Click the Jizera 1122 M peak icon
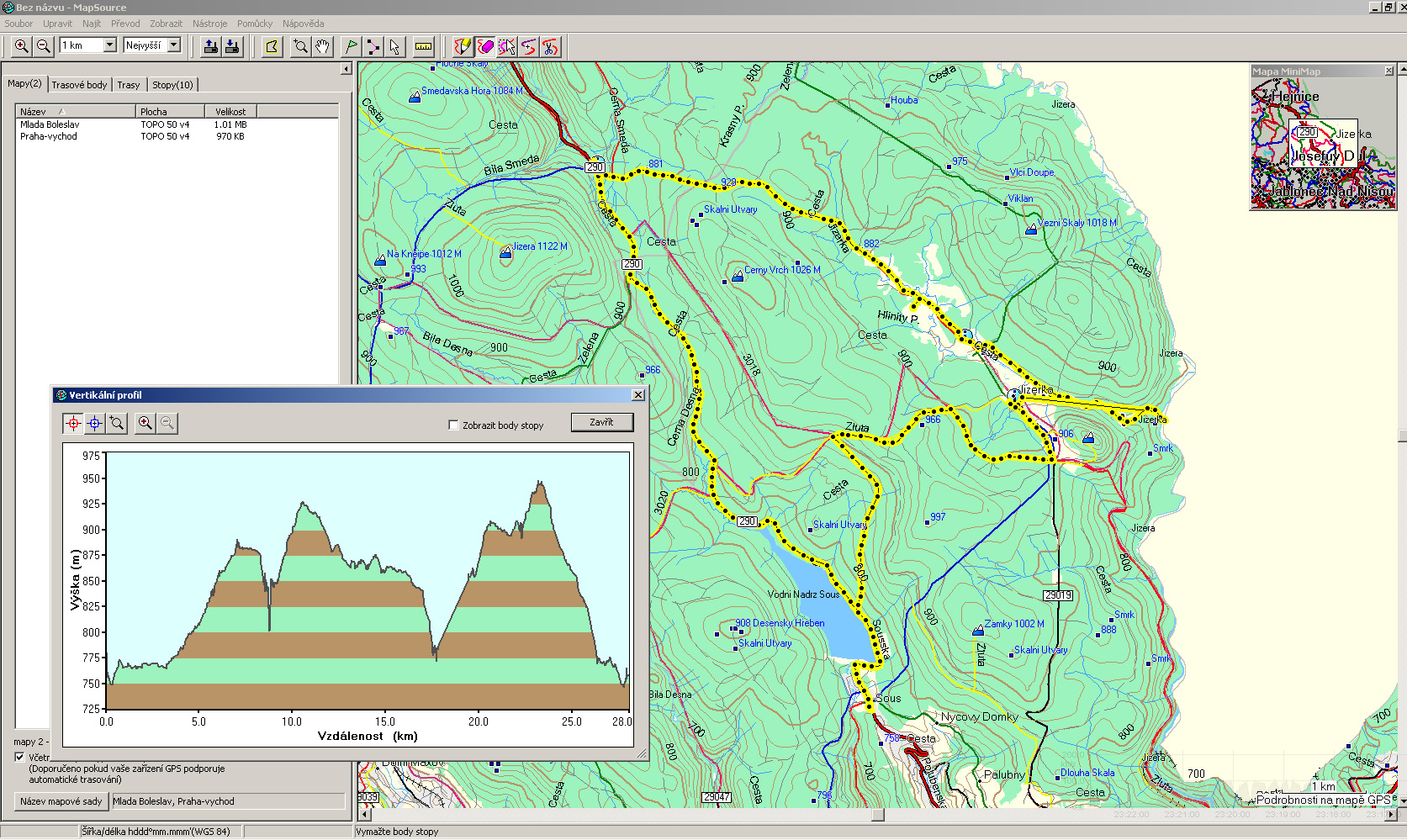The height and width of the screenshot is (840, 1407). [505, 251]
